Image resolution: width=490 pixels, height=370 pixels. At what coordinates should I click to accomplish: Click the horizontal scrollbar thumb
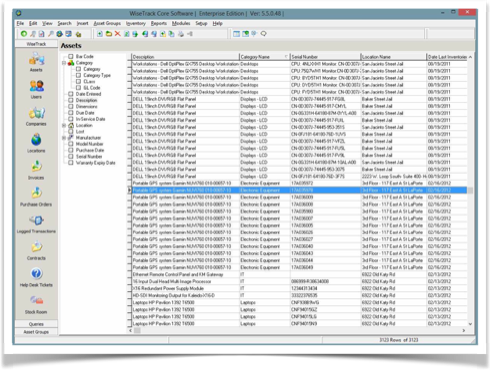pyautogui.click(x=137, y=330)
